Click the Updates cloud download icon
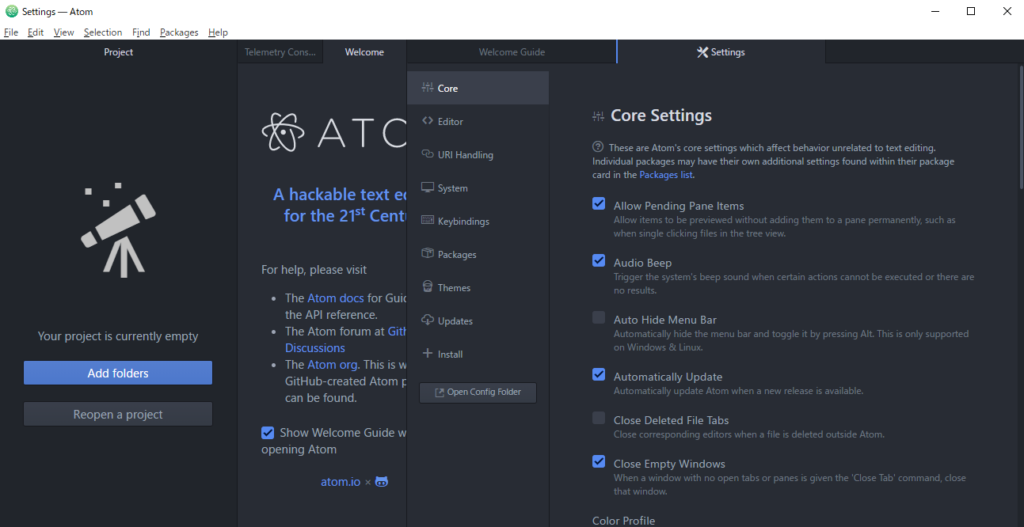The image size is (1024, 527). (428, 321)
